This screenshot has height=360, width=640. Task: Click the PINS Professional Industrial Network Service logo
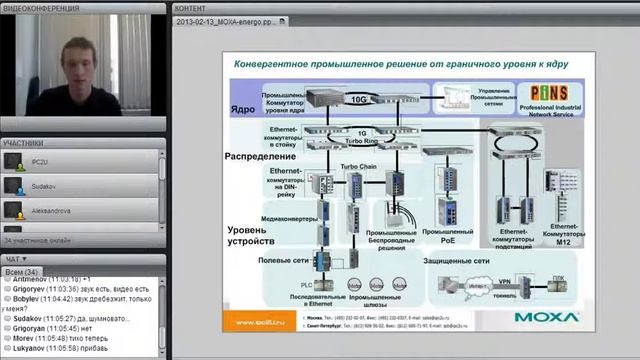click(550, 100)
